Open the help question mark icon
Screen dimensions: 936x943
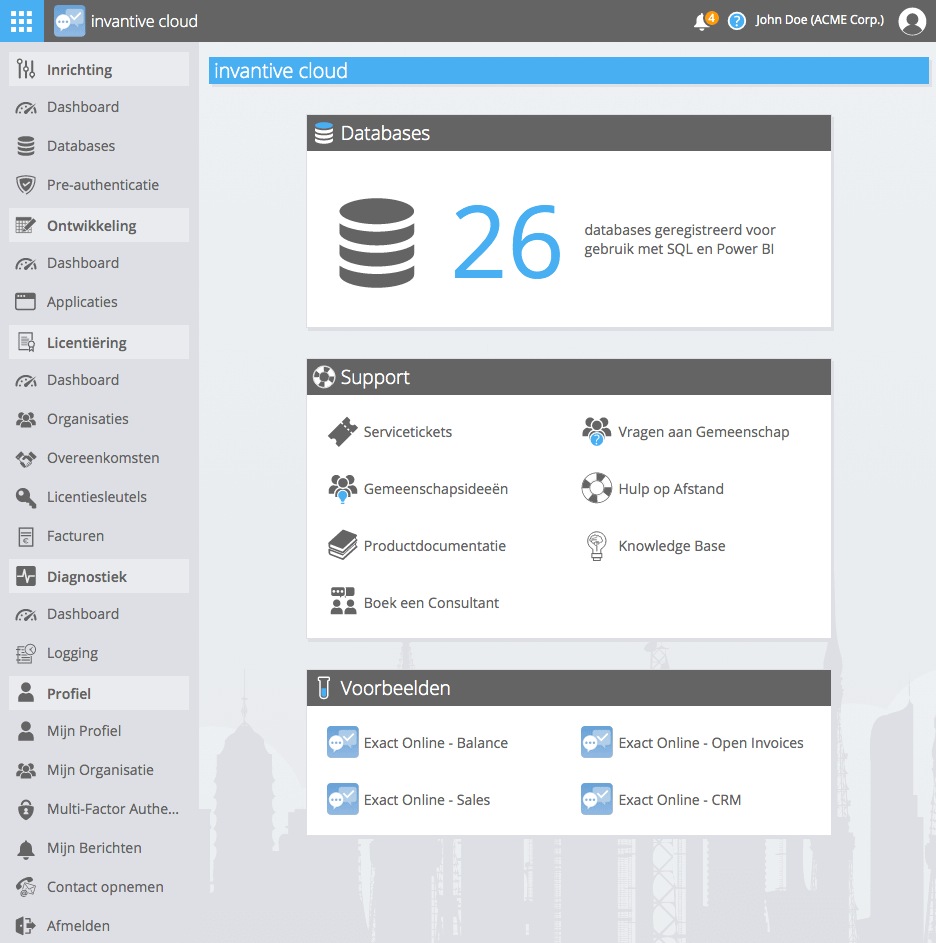(737, 21)
